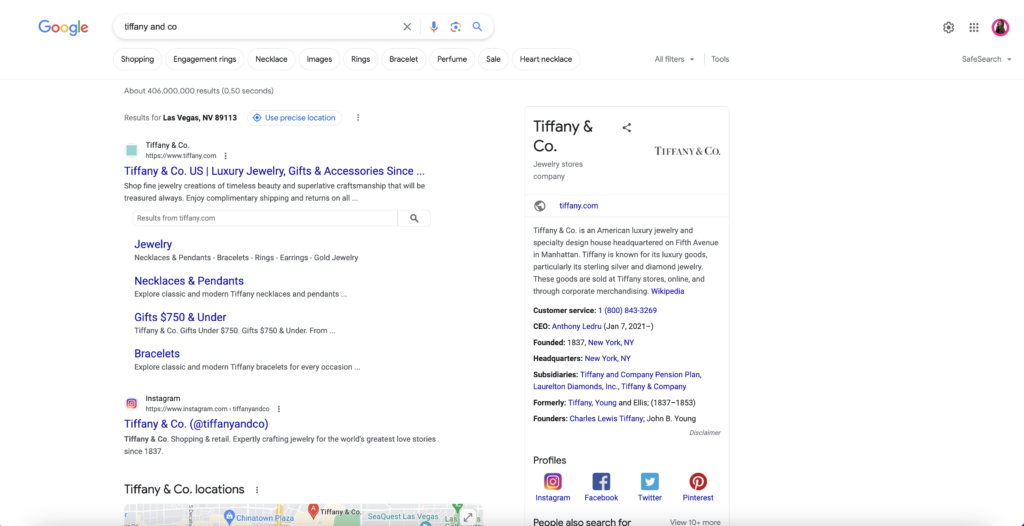
Task: Open the Facebook profile icon
Action: 601,482
